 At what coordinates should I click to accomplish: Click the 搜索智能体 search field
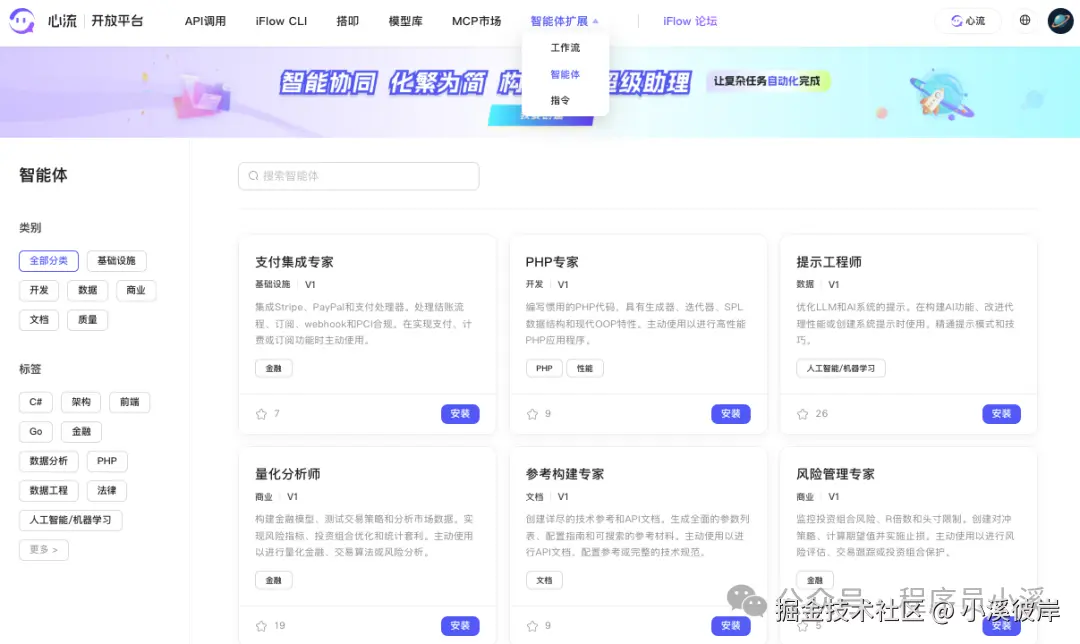pos(358,175)
